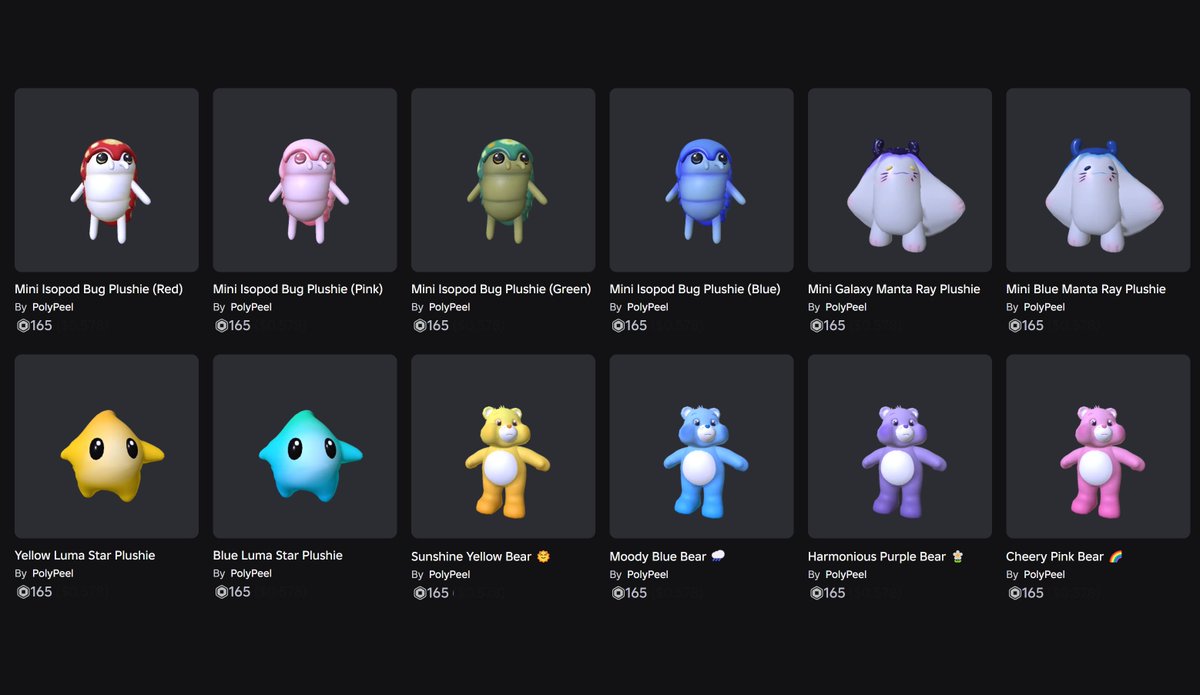Click Robux icon for Moody Blue Bear
Screen dimensions: 1200x695
pyautogui.click(x=617, y=593)
